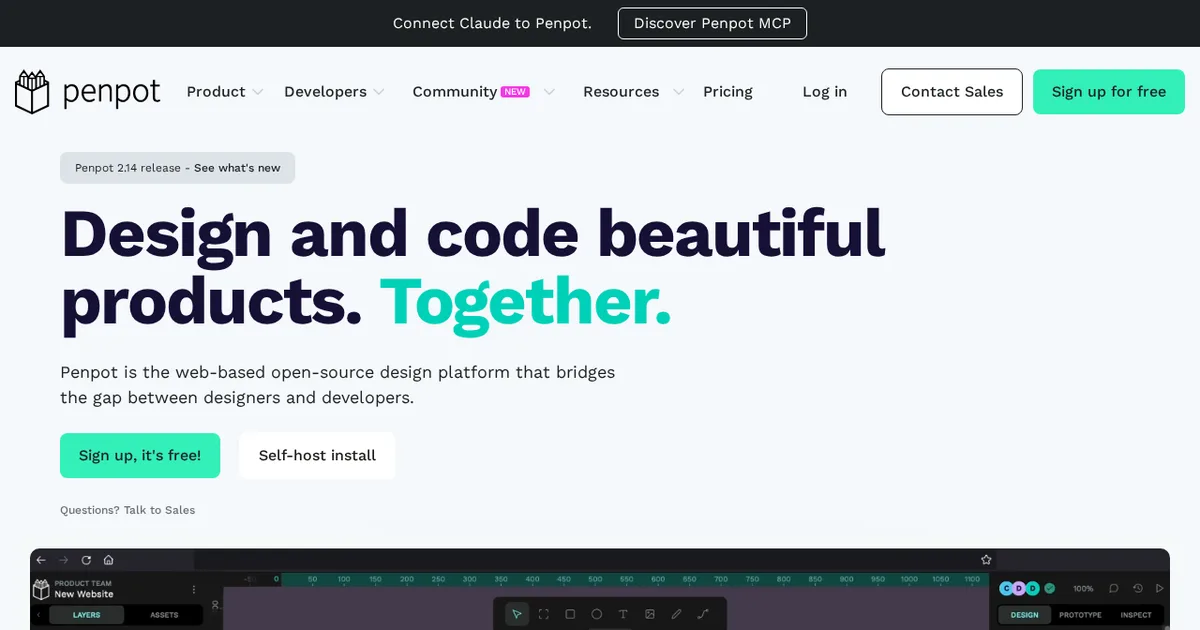Select the Board frame tool
This screenshot has height=630, width=1200.
(544, 614)
